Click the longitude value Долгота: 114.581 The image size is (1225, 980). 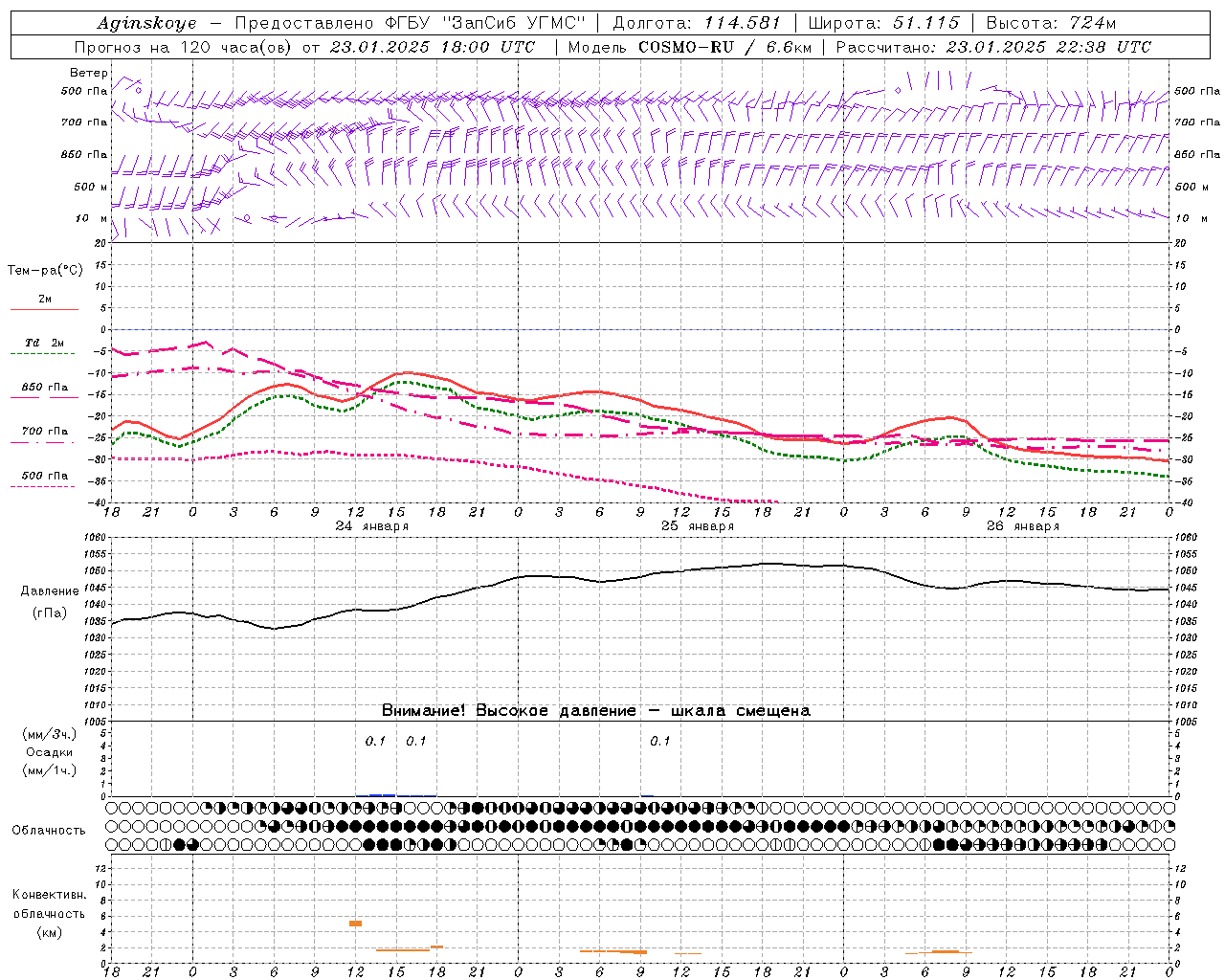[x=697, y=23]
